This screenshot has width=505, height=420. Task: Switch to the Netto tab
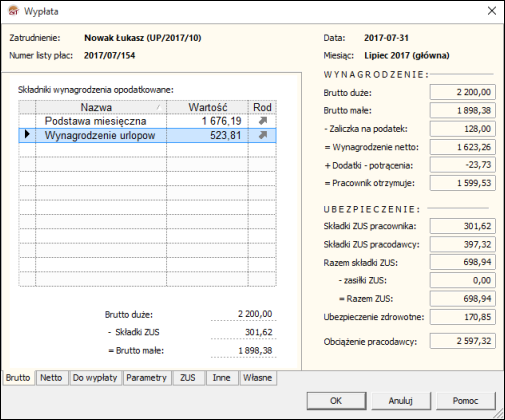pos(51,378)
